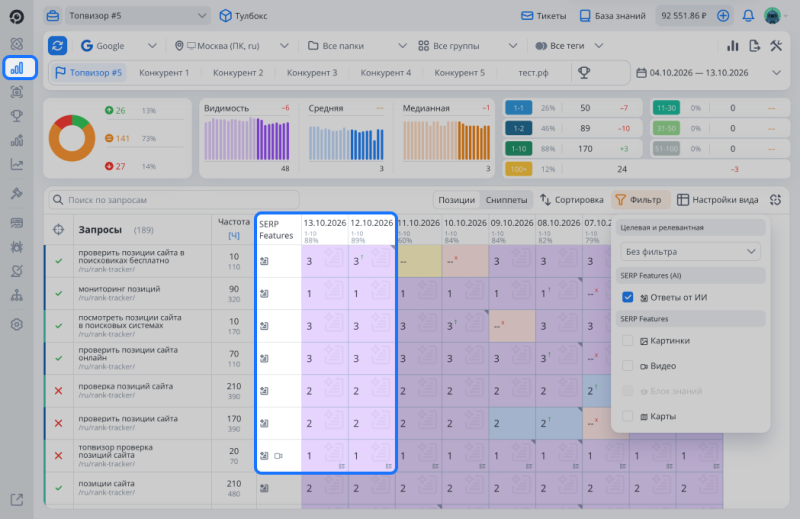Image resolution: width=800 pixels, height=519 pixels.
Task: Enable the Карты checkbox
Action: tap(628, 416)
